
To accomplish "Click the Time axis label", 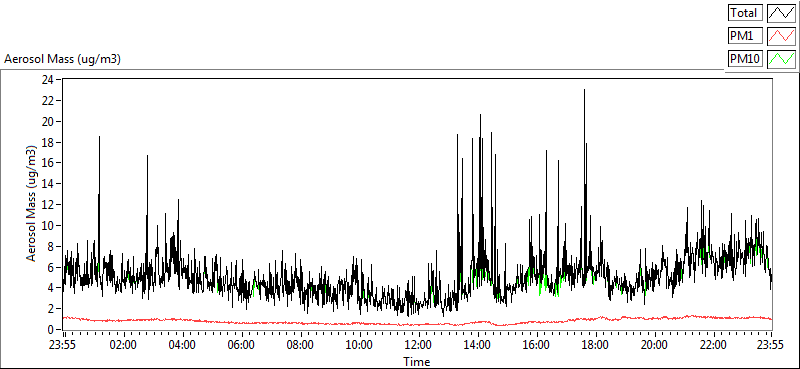I will click(x=417, y=362).
